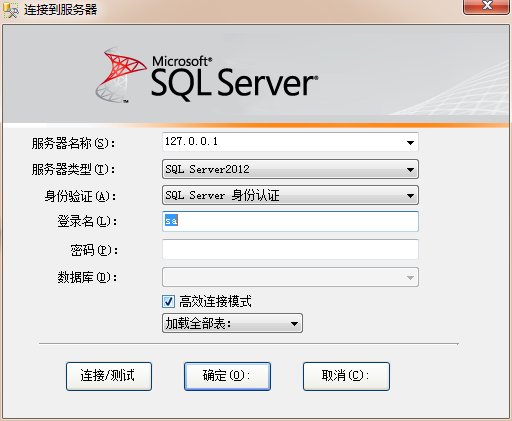Close the 连接到服务器 dialog
Screen dimensions: 512x421
[486, 6]
